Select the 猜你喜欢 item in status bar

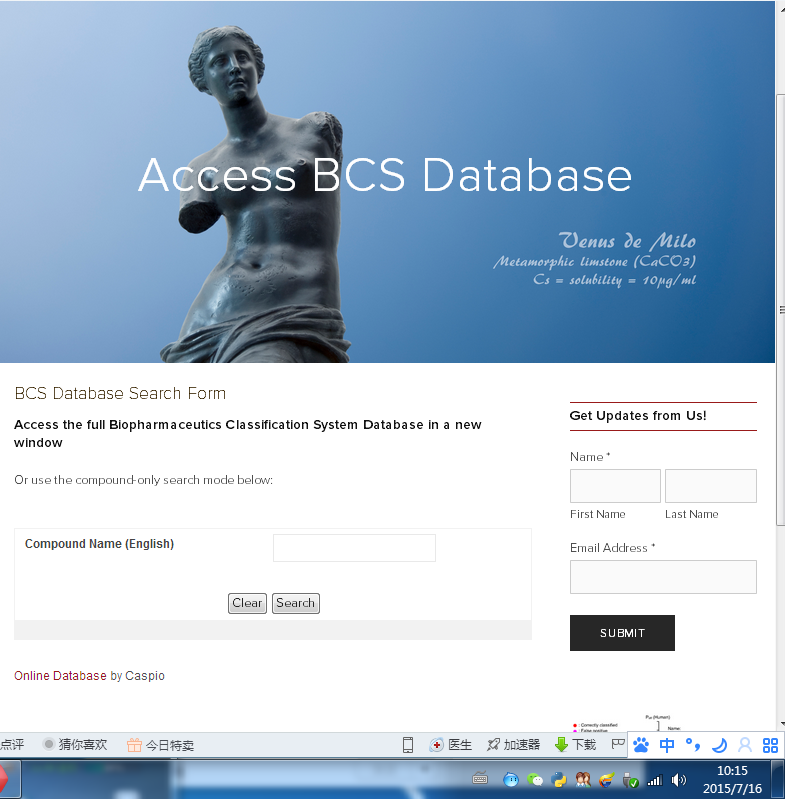tap(75, 745)
